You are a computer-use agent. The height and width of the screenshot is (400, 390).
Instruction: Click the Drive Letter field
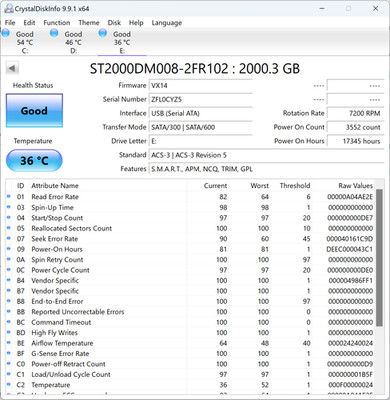click(x=200, y=141)
